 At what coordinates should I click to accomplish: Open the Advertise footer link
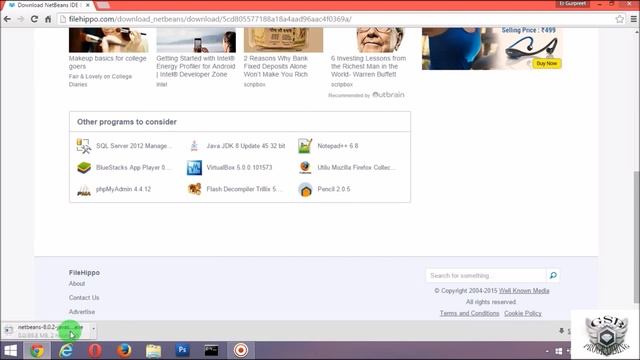point(82,312)
